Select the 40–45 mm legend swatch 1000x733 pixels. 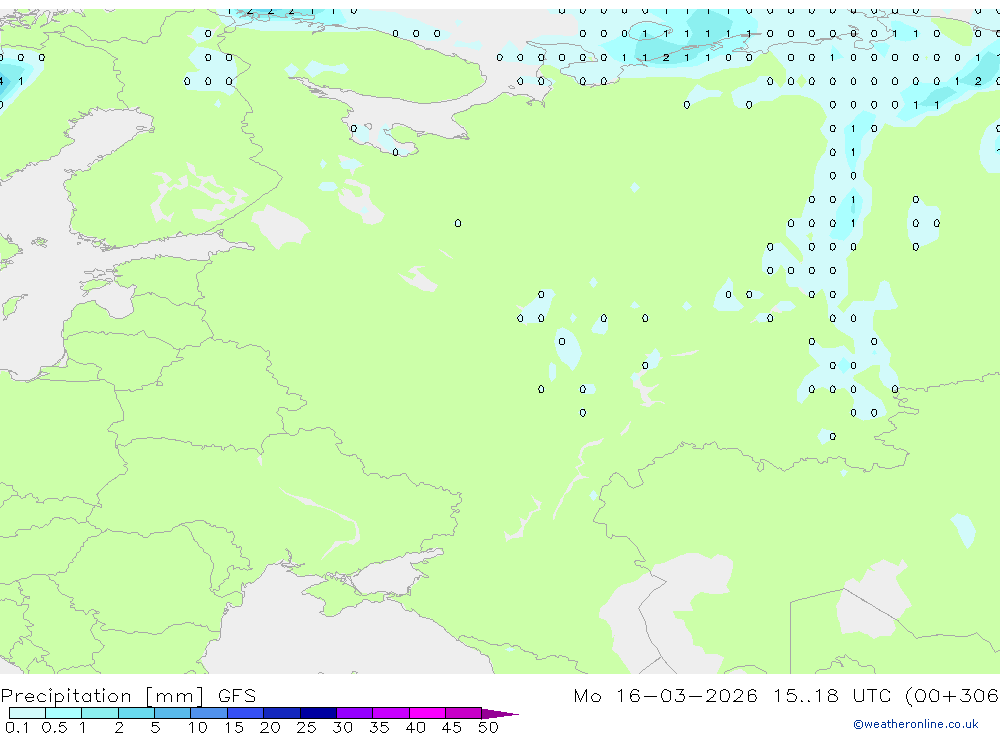click(x=427, y=713)
